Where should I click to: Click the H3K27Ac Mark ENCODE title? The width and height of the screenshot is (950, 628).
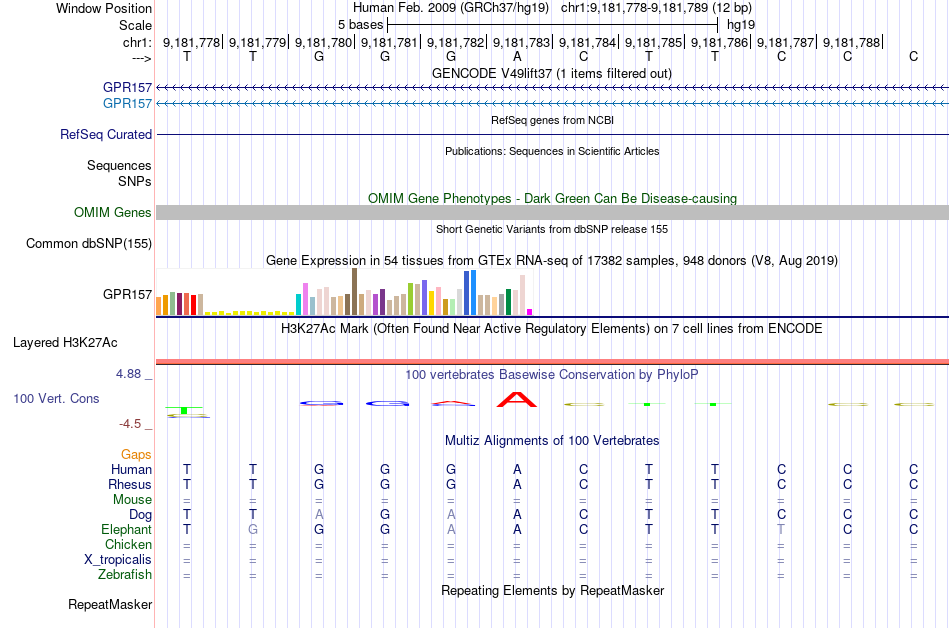click(x=552, y=329)
